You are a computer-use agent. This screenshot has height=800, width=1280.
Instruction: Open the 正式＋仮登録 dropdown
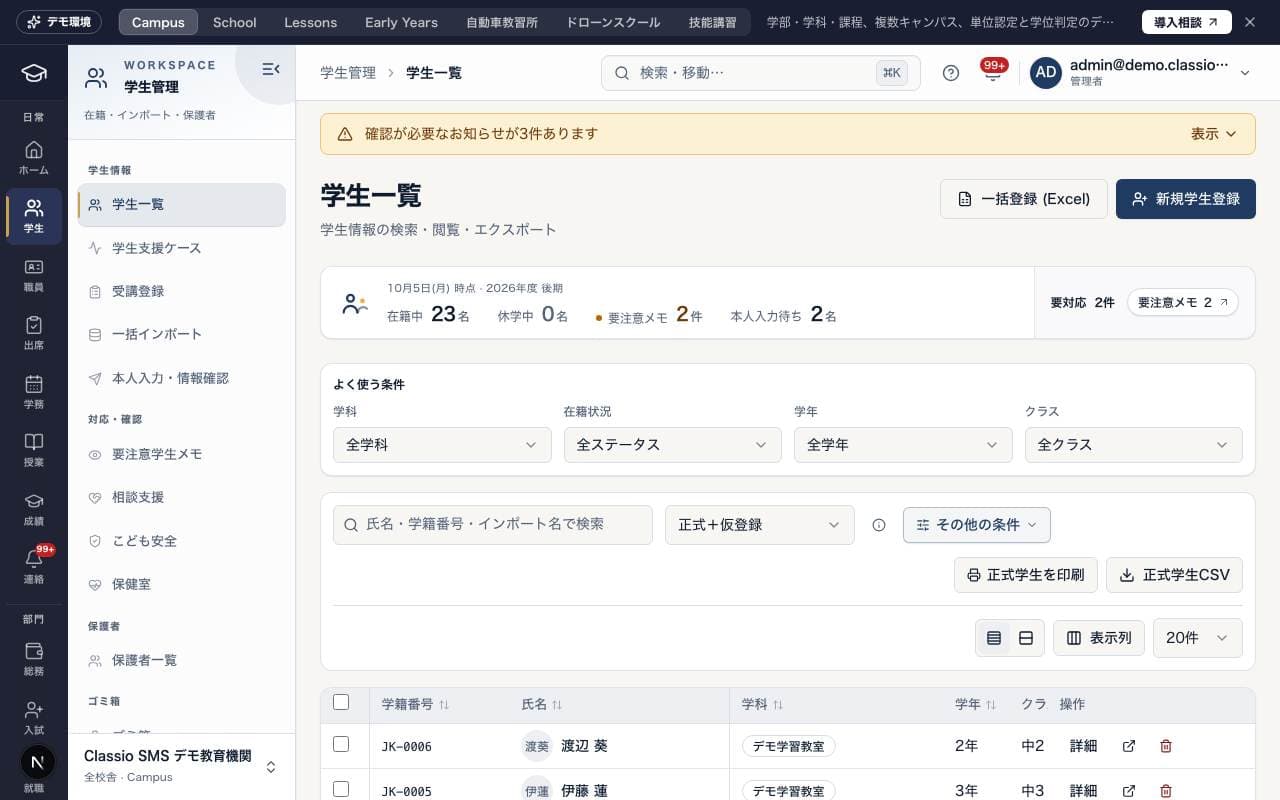[760, 525]
